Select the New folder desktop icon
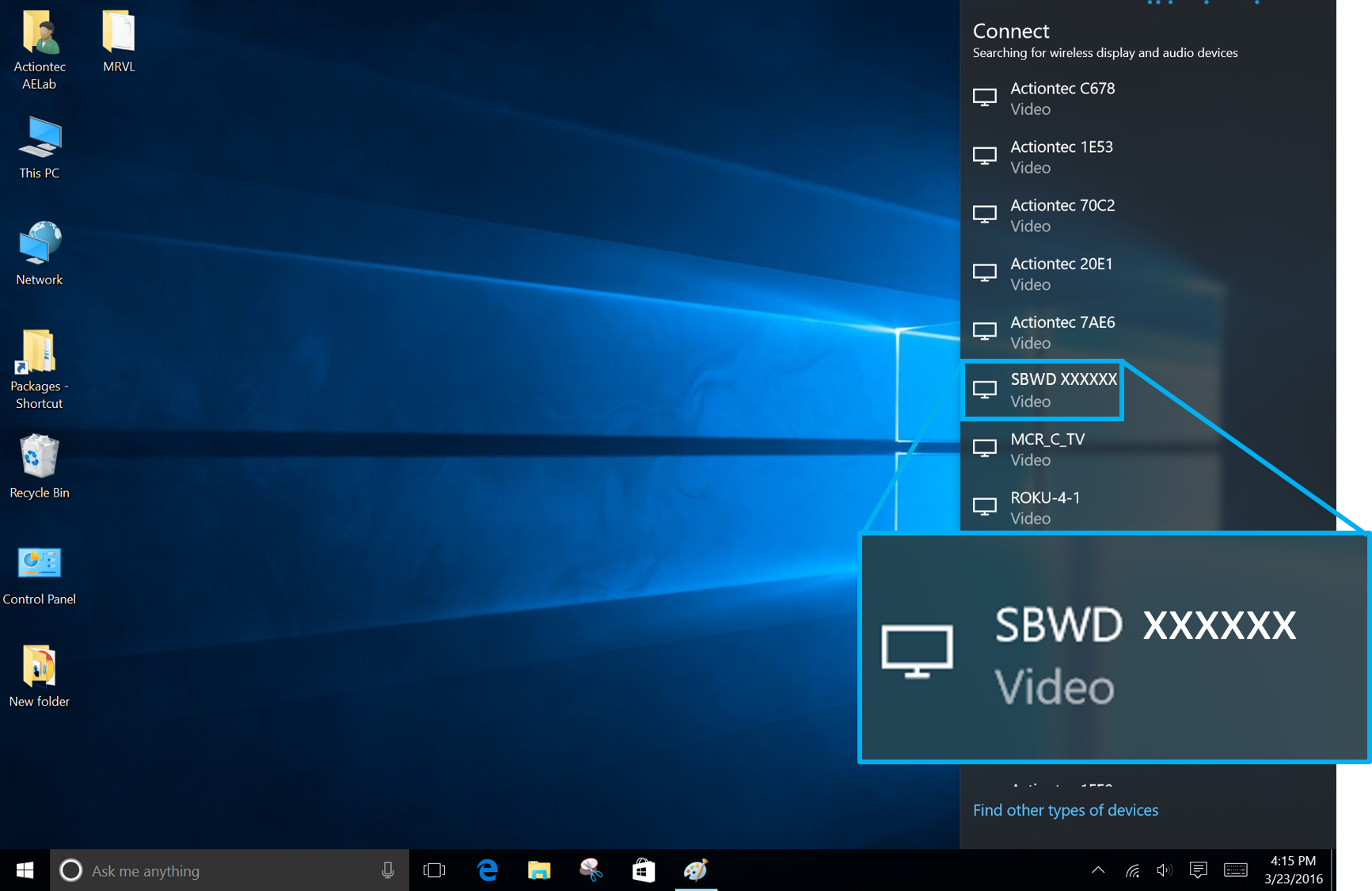This screenshot has width=1372, height=891. point(40,676)
